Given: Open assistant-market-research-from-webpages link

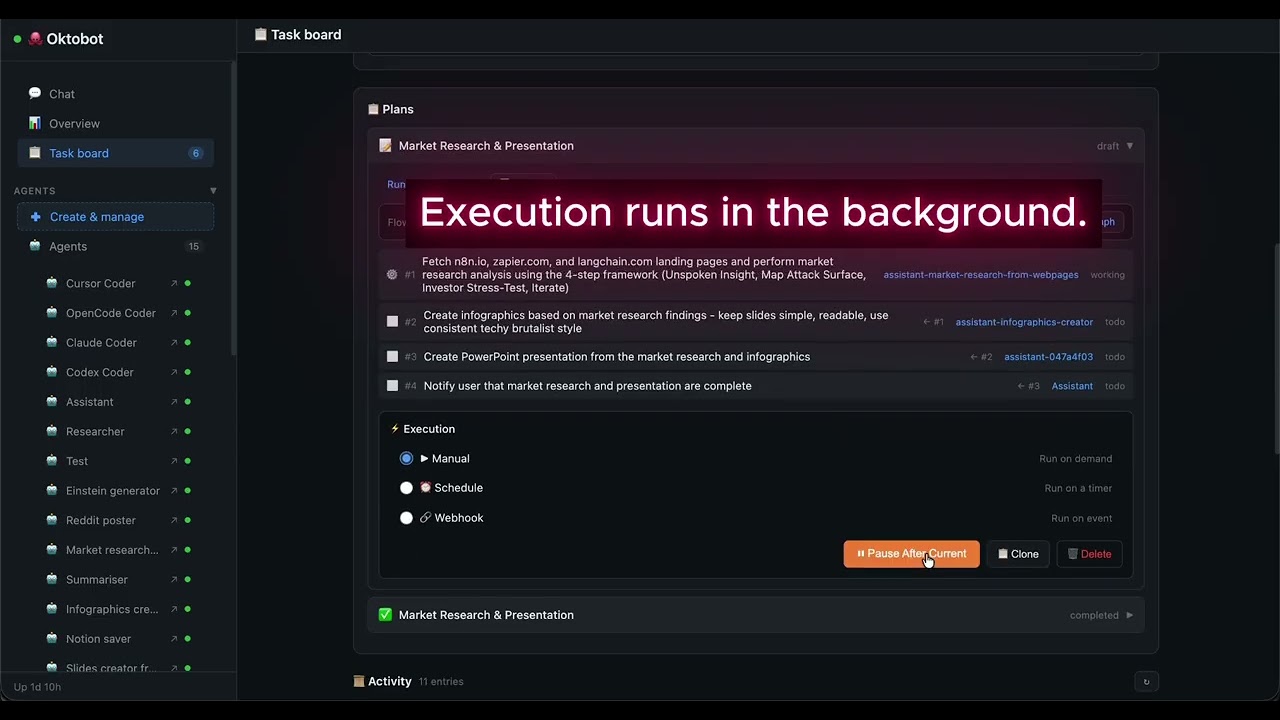Looking at the screenshot, I should (x=980, y=275).
